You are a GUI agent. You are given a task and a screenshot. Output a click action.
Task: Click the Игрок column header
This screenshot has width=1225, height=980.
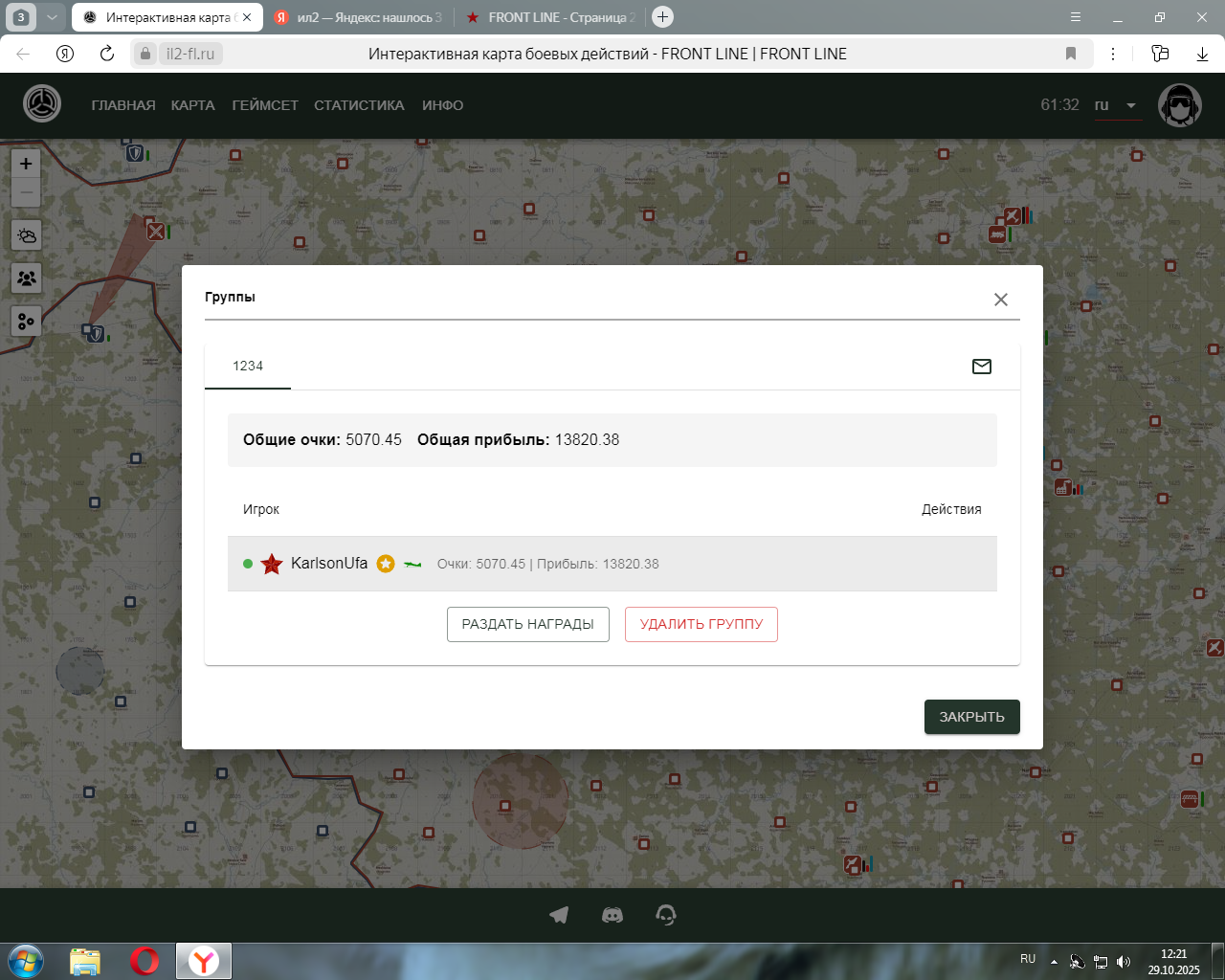click(261, 509)
